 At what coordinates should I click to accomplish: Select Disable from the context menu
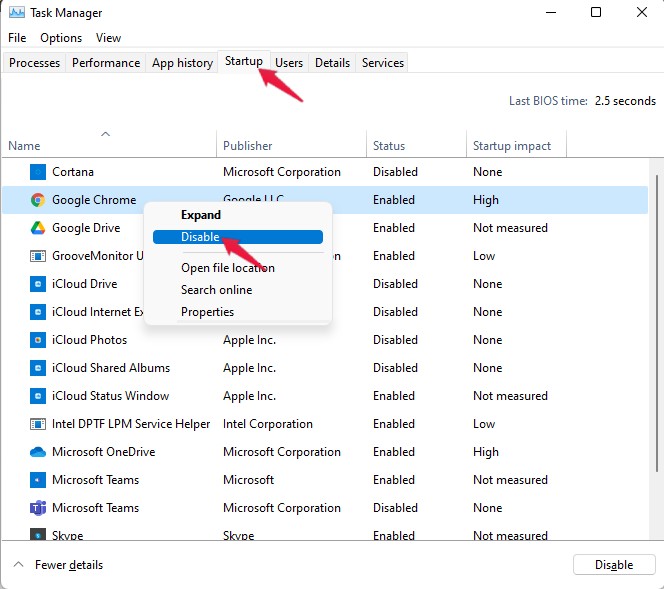(x=200, y=237)
